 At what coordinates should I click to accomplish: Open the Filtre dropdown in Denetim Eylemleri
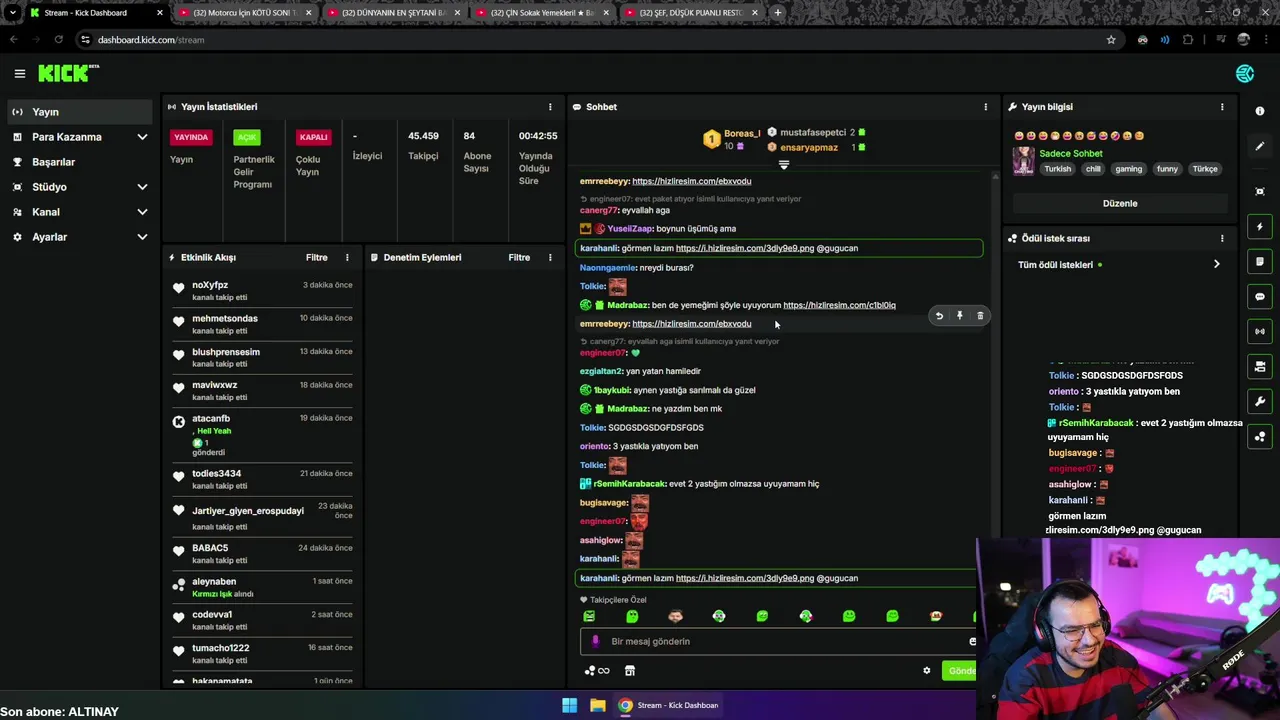tap(519, 257)
